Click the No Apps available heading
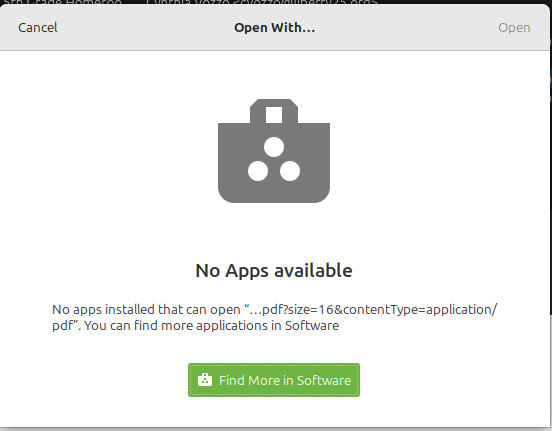Image resolution: width=552 pixels, height=431 pixels. click(x=274, y=270)
